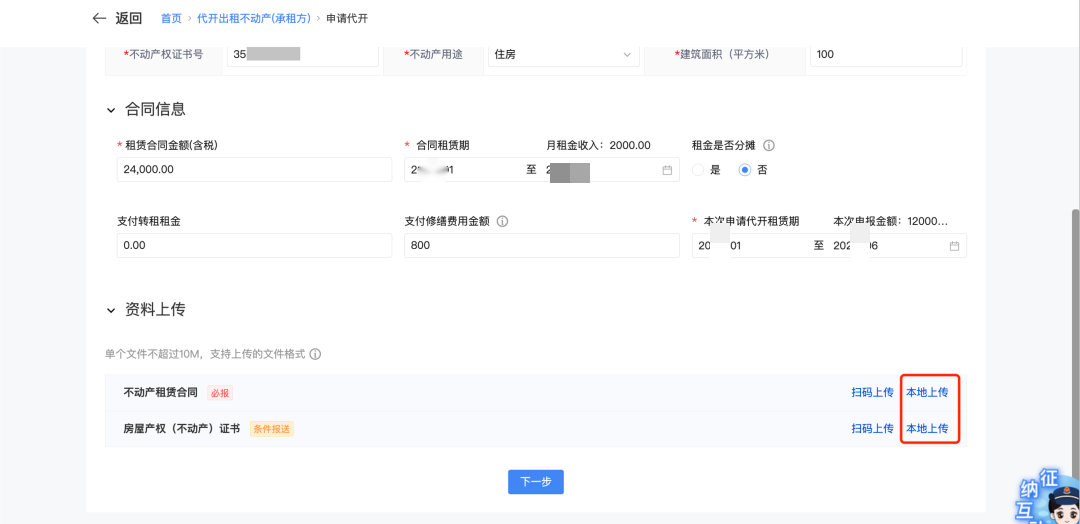Click 本地上传 for 不动产租赁合同
1080x524 pixels.
[x=927, y=392]
